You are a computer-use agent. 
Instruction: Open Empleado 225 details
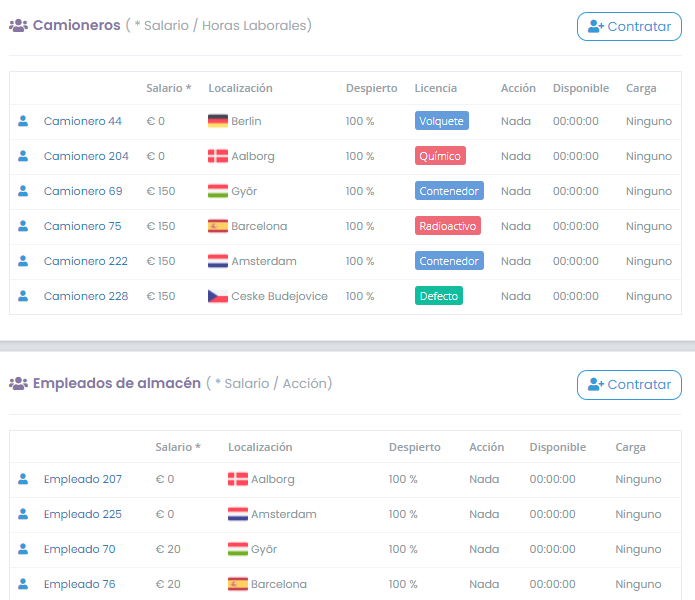click(x=82, y=514)
